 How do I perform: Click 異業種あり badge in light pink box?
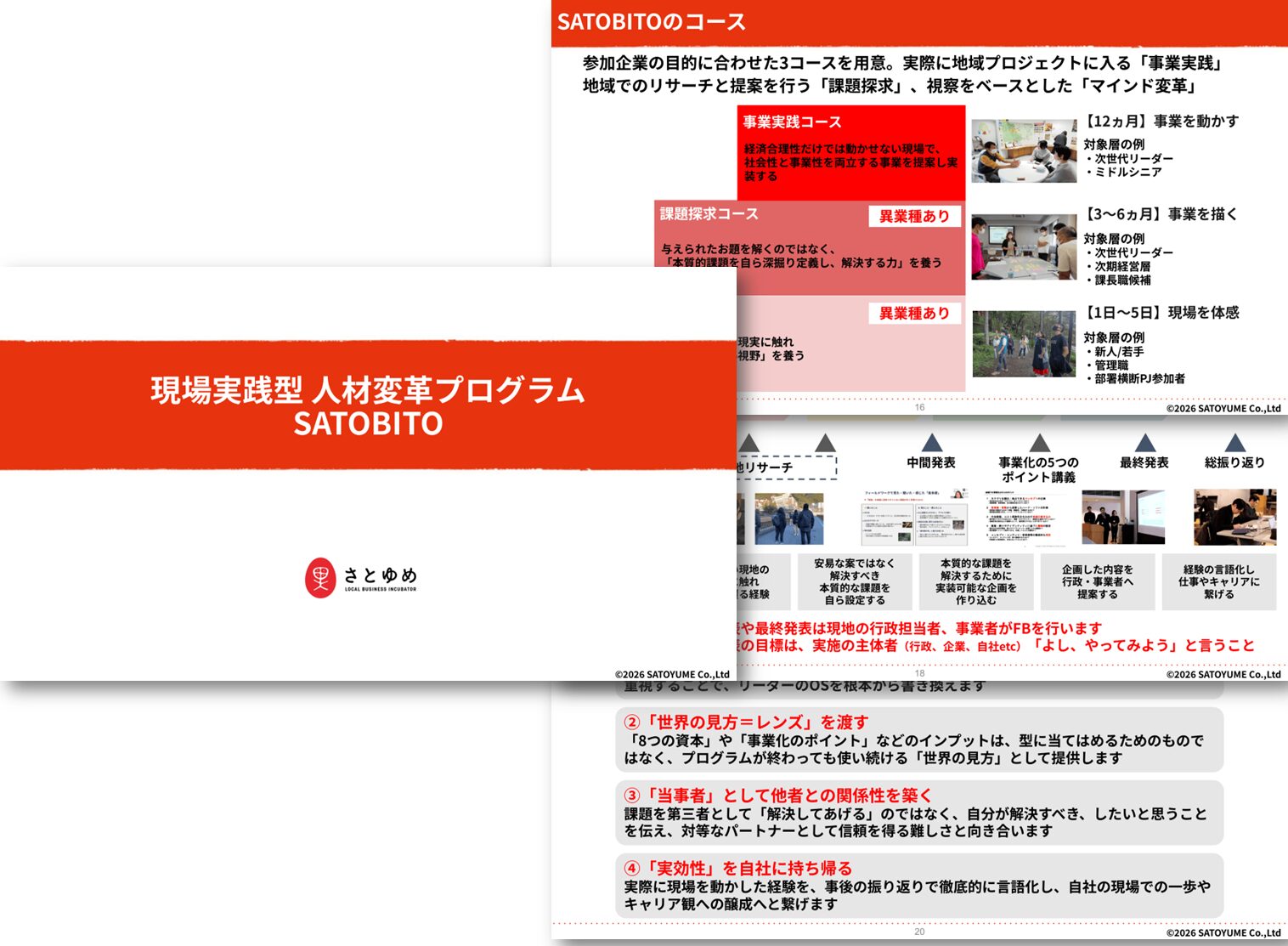tap(914, 314)
